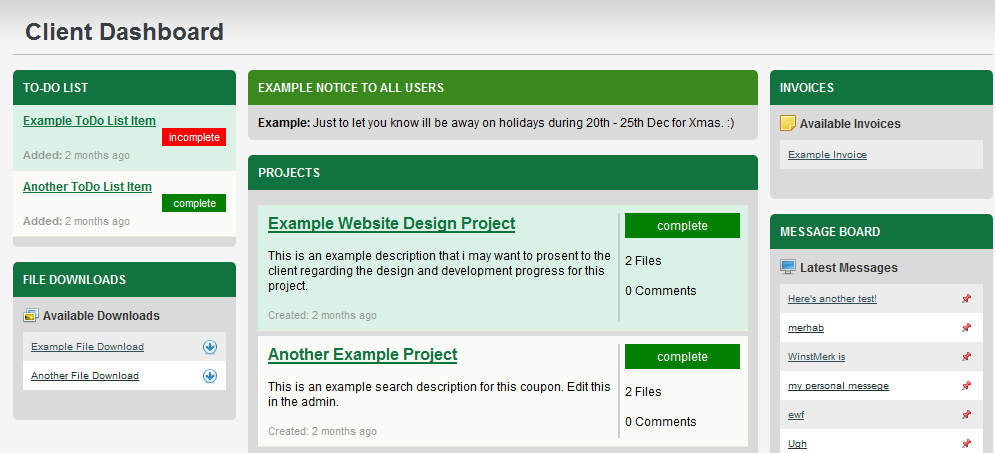Click the complete badge on Another ToDo List Item
The image size is (995, 453).
194,203
